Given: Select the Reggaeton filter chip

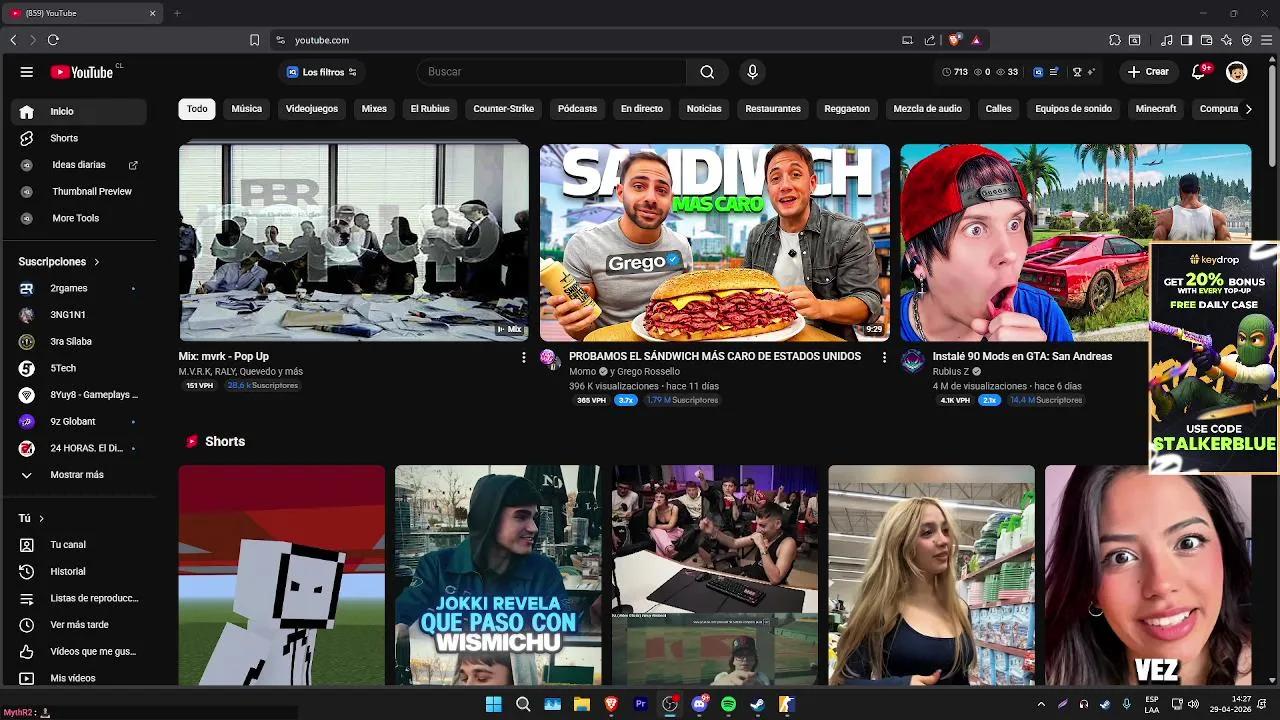Looking at the screenshot, I should [x=847, y=109].
